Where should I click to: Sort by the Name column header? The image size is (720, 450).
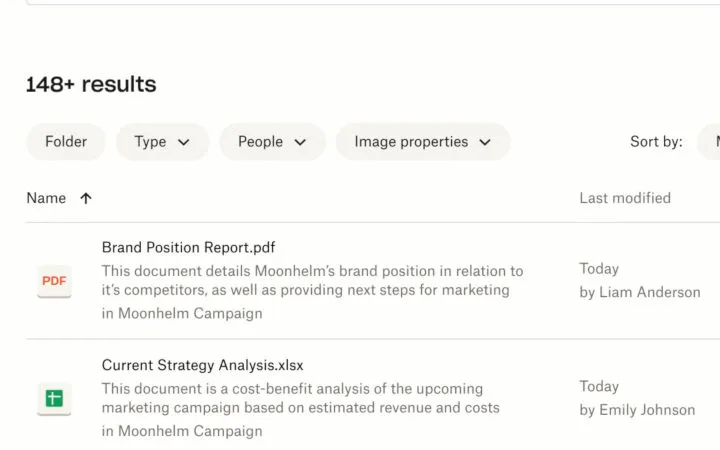coord(46,198)
